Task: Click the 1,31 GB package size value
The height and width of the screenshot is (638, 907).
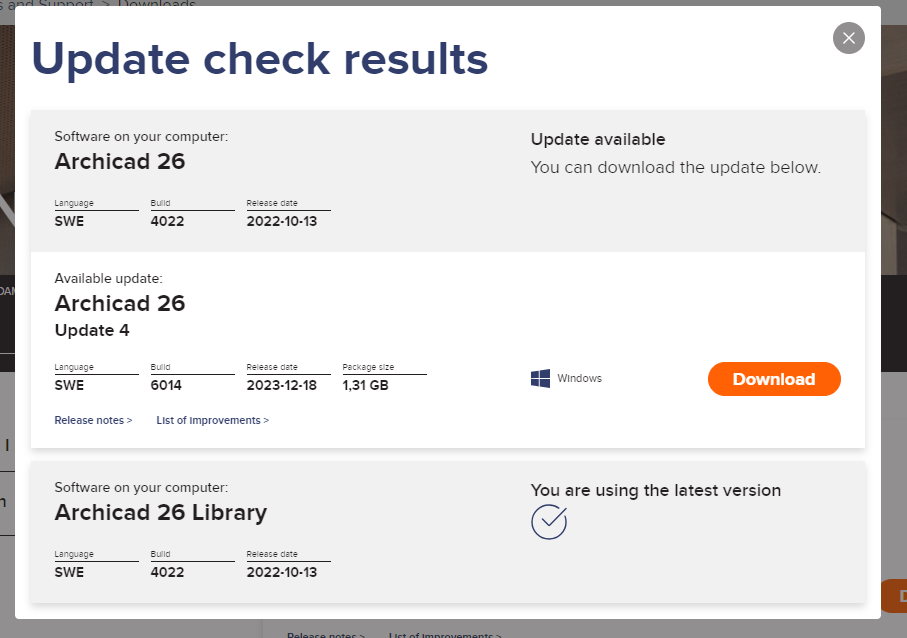Action: click(365, 385)
